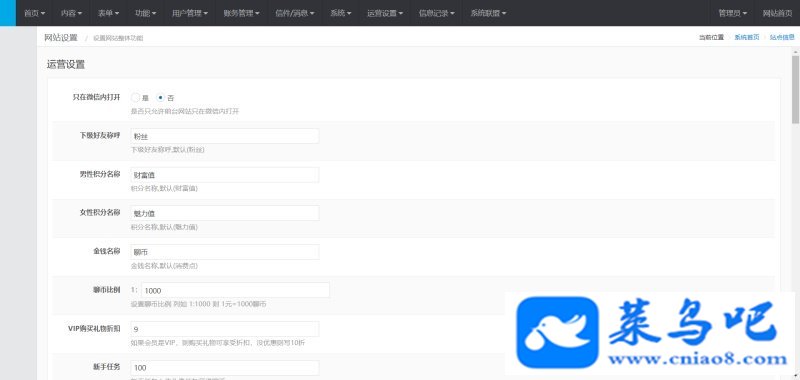Image resolution: width=800 pixels, height=380 pixels.
Task: Open the 首页 dropdown menu
Action: coord(35,13)
